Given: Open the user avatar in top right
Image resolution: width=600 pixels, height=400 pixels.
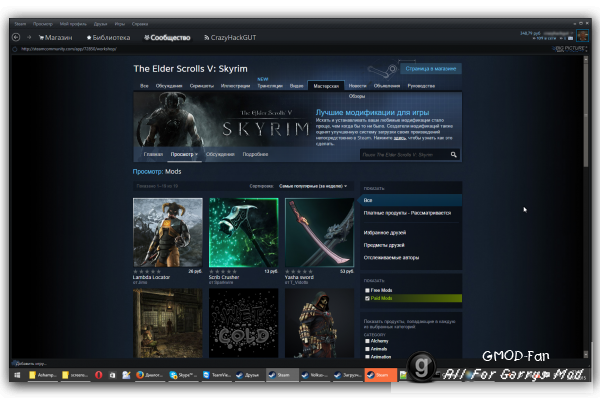Looking at the screenshot, I should coord(582,36).
